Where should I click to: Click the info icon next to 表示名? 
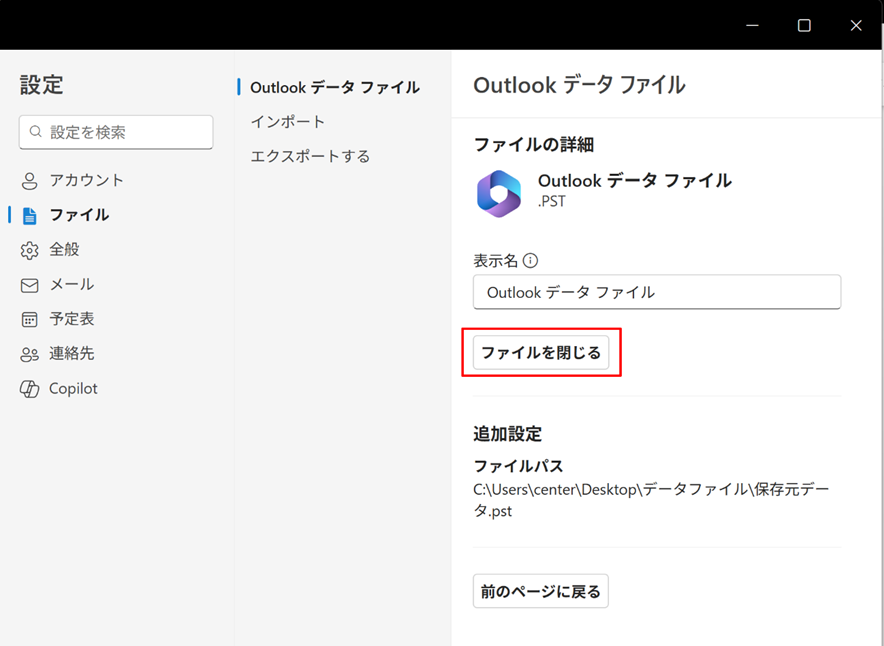pyautogui.click(x=530, y=261)
